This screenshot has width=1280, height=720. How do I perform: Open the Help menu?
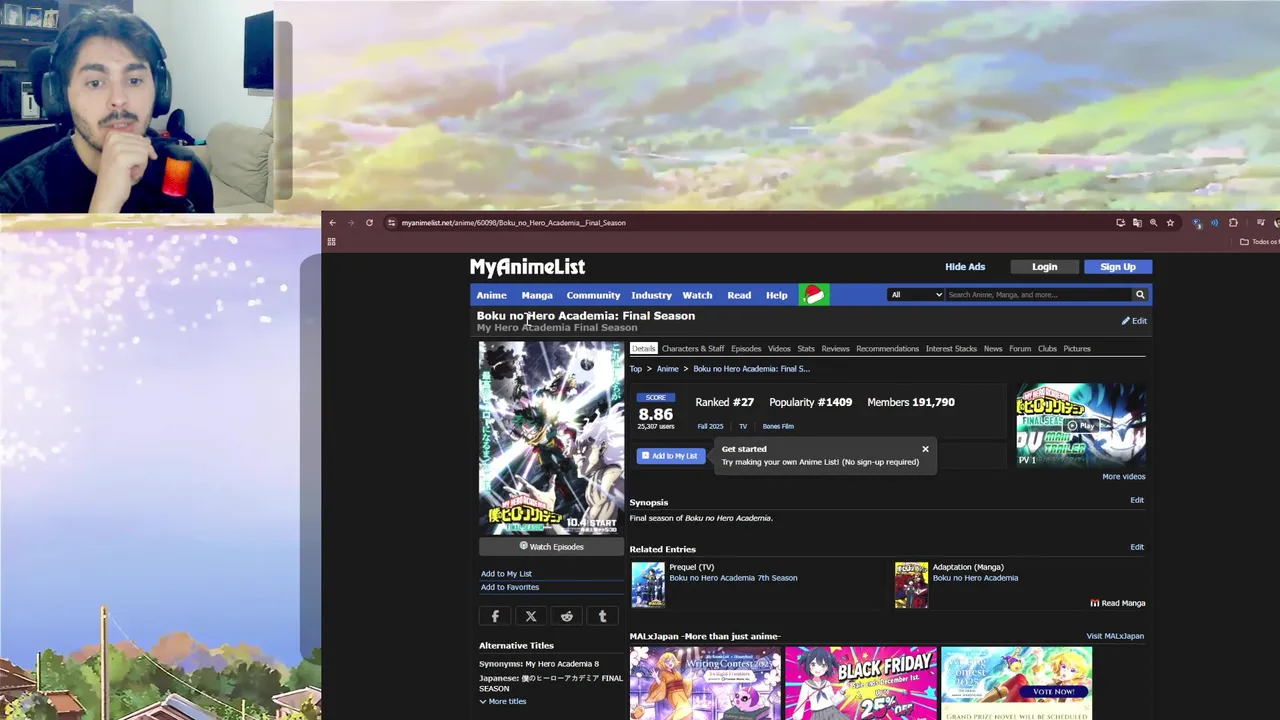point(777,295)
